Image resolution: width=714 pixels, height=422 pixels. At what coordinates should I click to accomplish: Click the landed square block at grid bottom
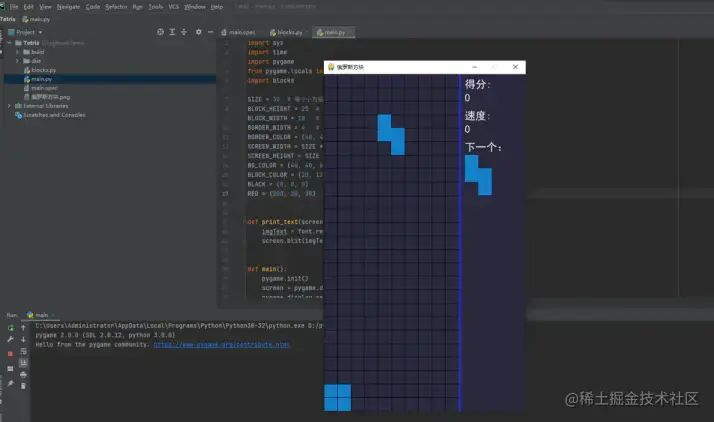tap(337, 397)
